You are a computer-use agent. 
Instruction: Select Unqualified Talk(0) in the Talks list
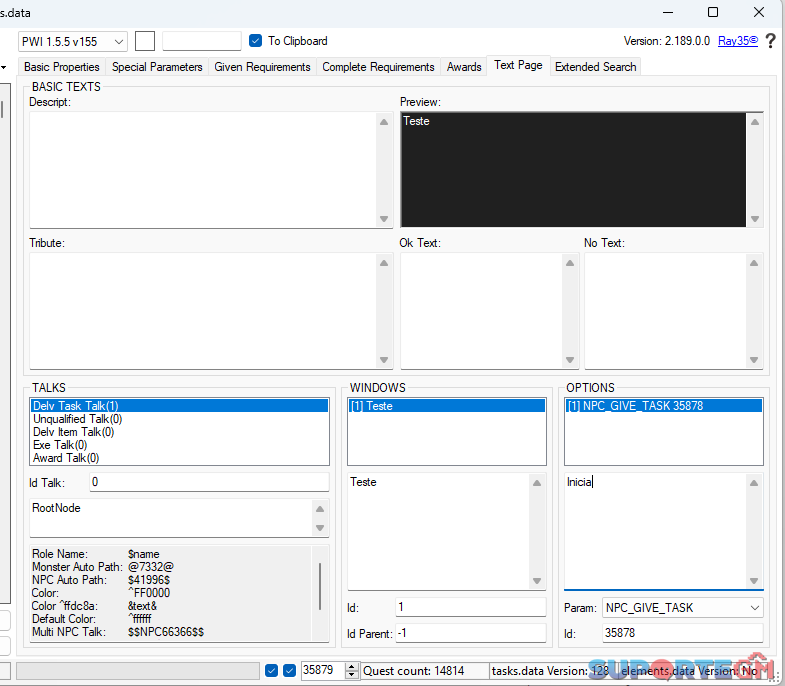coord(78,419)
